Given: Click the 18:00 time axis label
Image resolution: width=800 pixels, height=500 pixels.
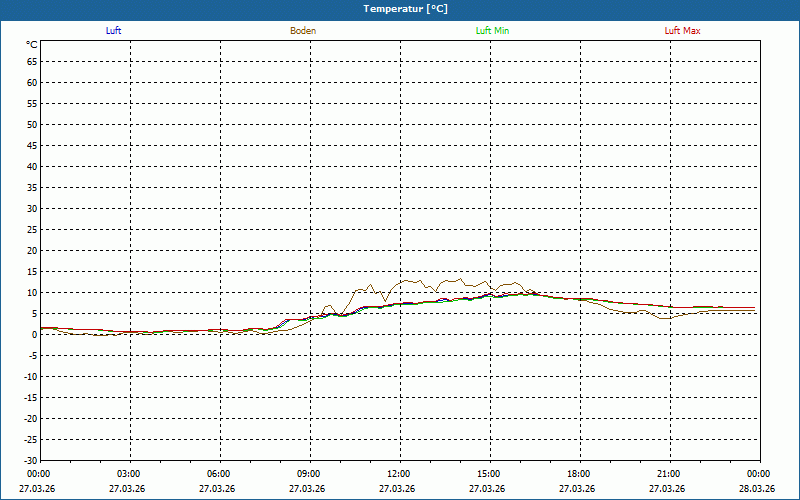Looking at the screenshot, I should 579,474.
